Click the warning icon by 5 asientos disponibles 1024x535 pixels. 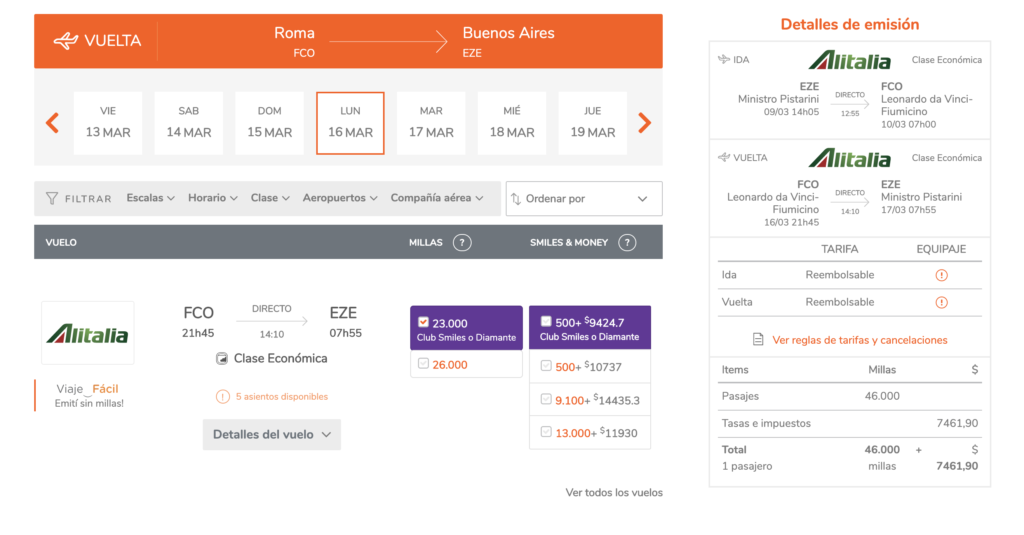(223, 397)
